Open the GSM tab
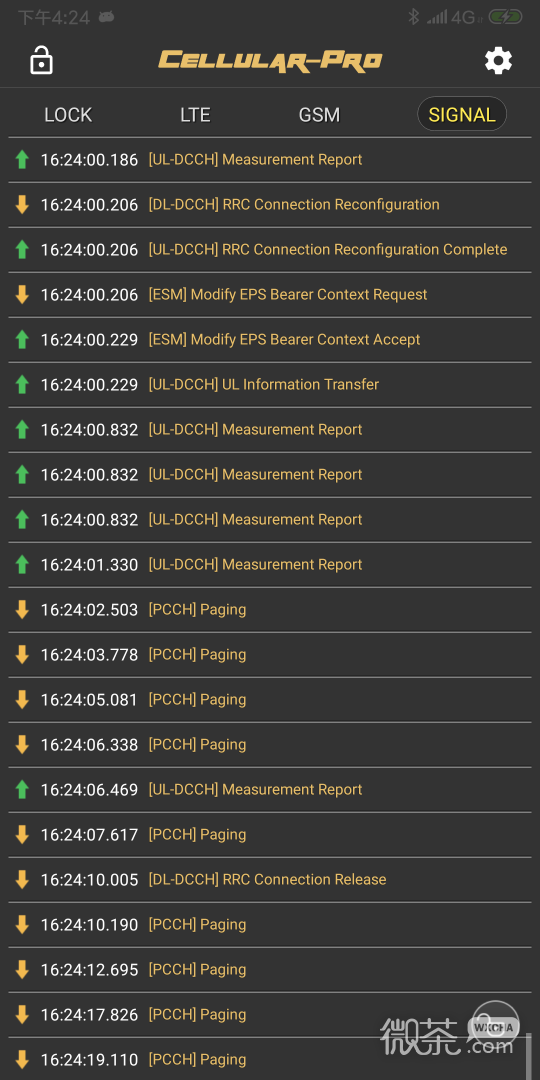Screen dimensions: 540x1080 point(319,114)
